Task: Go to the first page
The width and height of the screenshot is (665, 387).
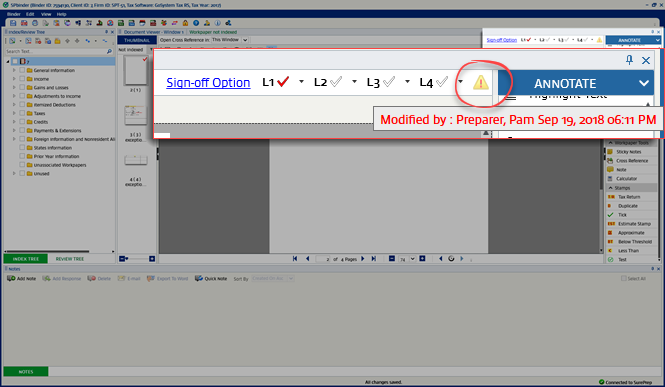Action: click(295, 259)
